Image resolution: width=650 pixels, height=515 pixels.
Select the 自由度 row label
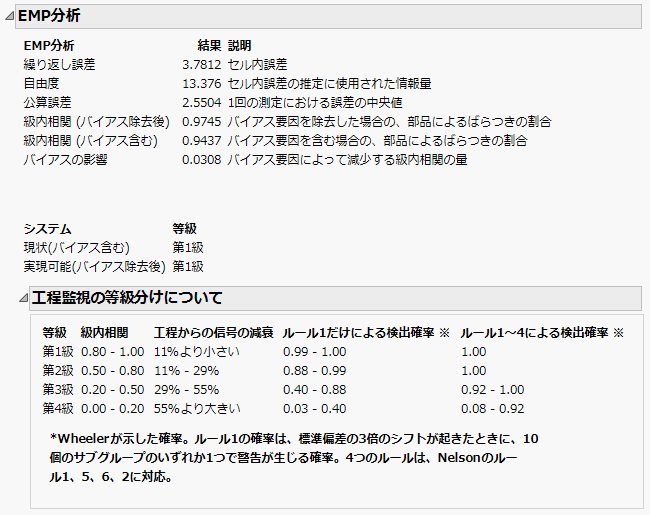(41, 84)
